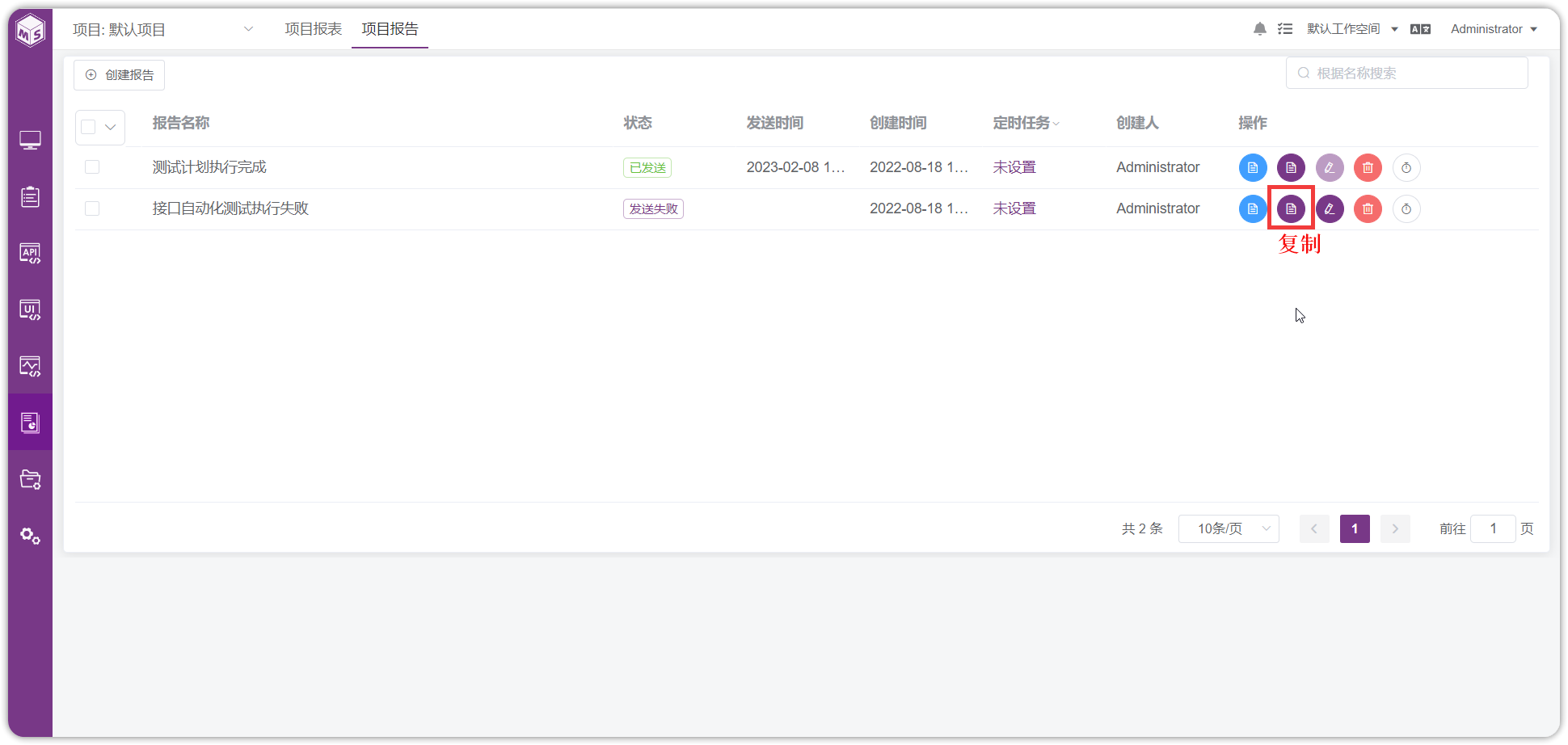
Task: Copy the 测试计划执行完成 report
Action: [1291, 168]
